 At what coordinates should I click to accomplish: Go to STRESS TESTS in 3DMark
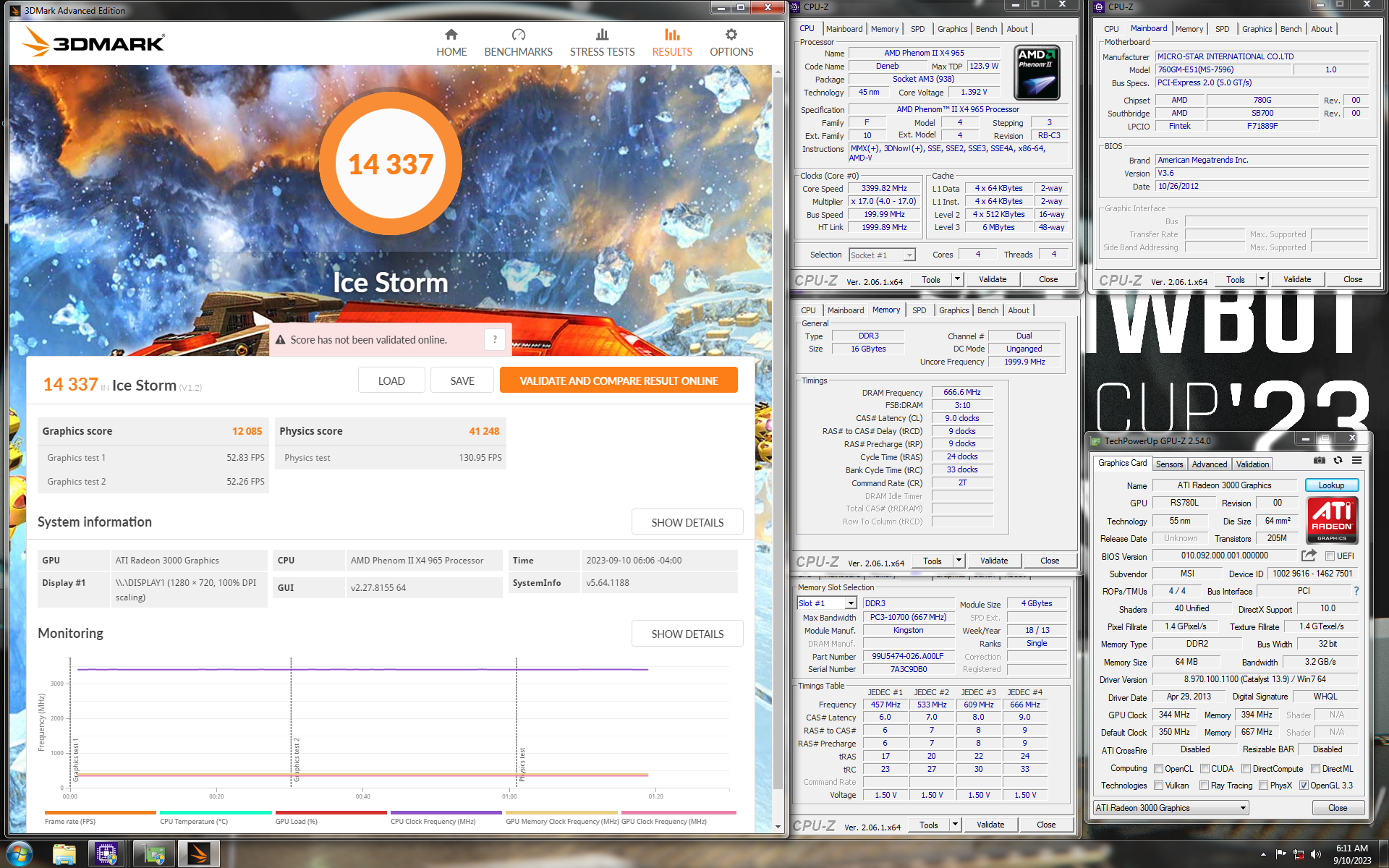pos(602,43)
